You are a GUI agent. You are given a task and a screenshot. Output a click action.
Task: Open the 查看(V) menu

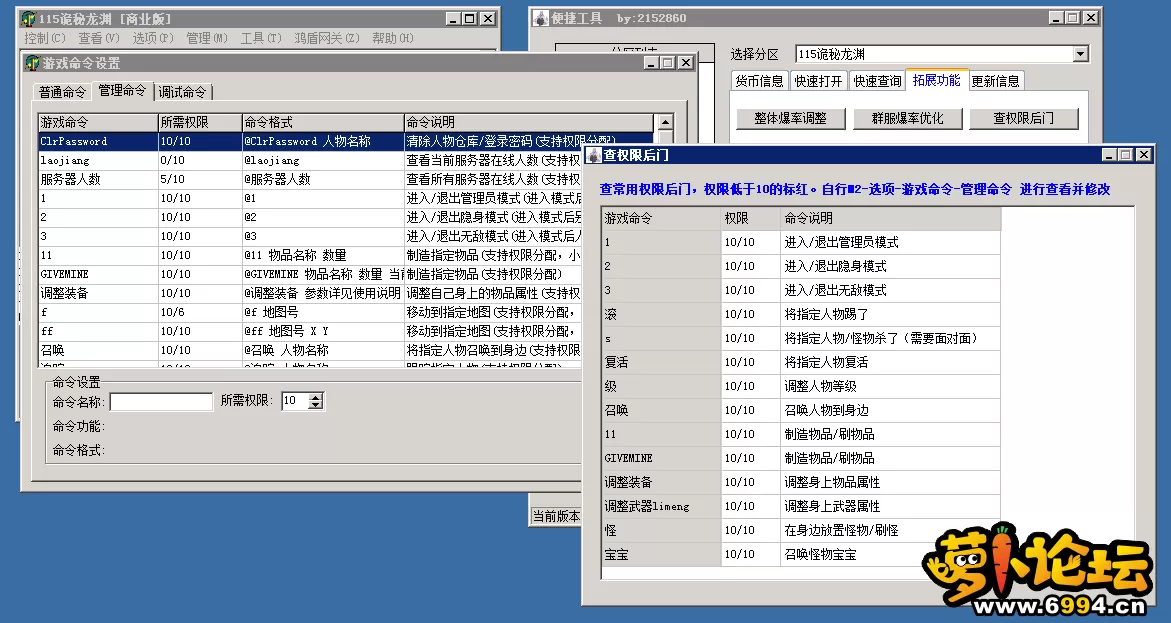(x=99, y=38)
